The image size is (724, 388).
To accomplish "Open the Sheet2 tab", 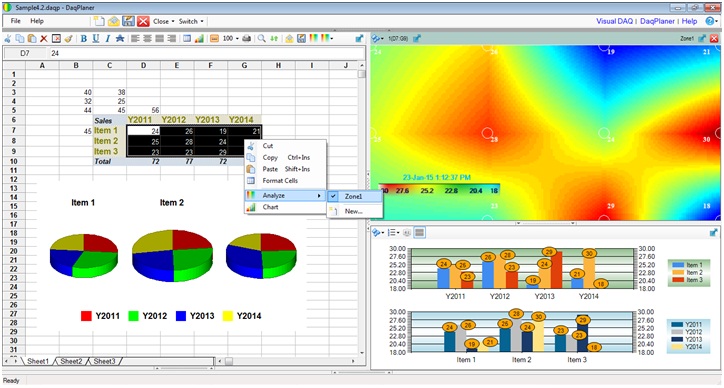I will click(71, 361).
